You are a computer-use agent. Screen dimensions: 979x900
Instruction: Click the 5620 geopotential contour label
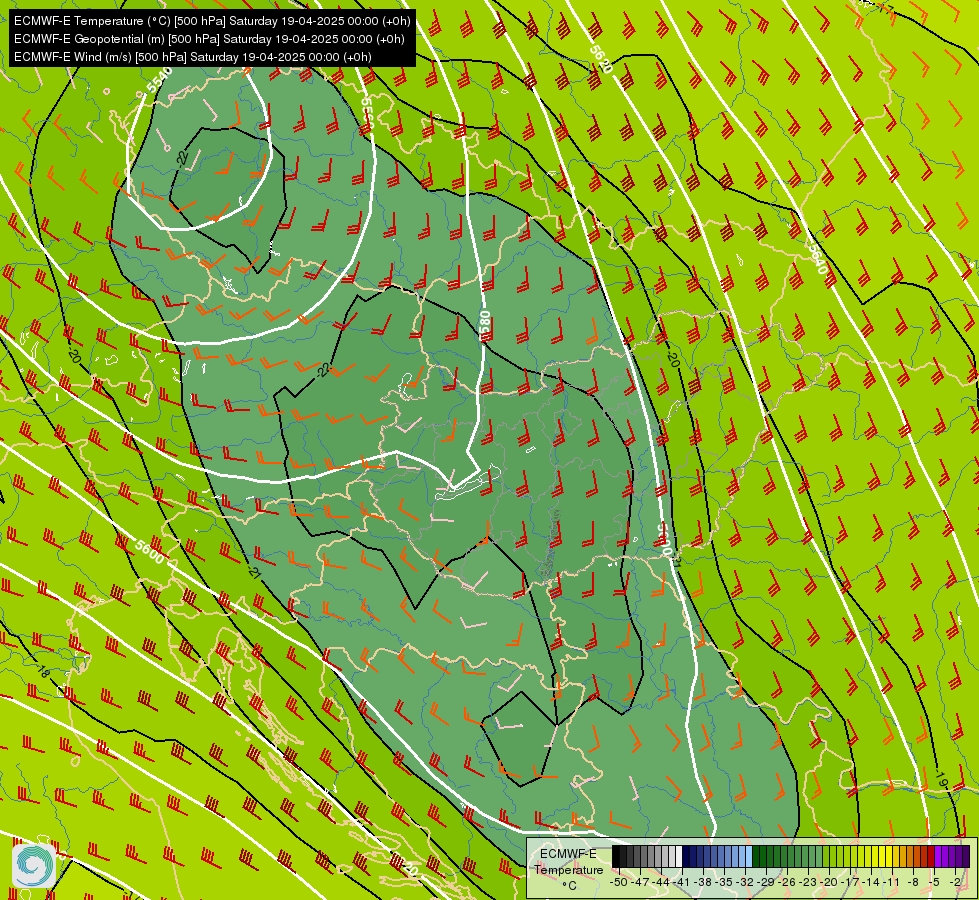click(600, 59)
